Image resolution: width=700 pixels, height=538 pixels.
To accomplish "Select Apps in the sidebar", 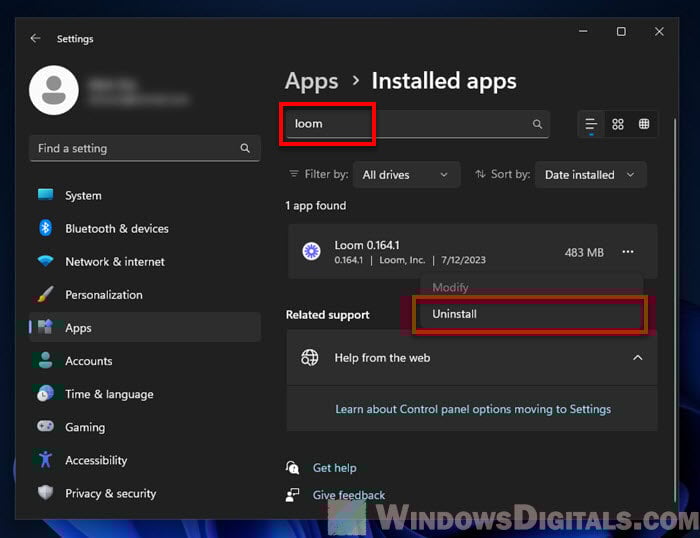I will [x=145, y=328].
